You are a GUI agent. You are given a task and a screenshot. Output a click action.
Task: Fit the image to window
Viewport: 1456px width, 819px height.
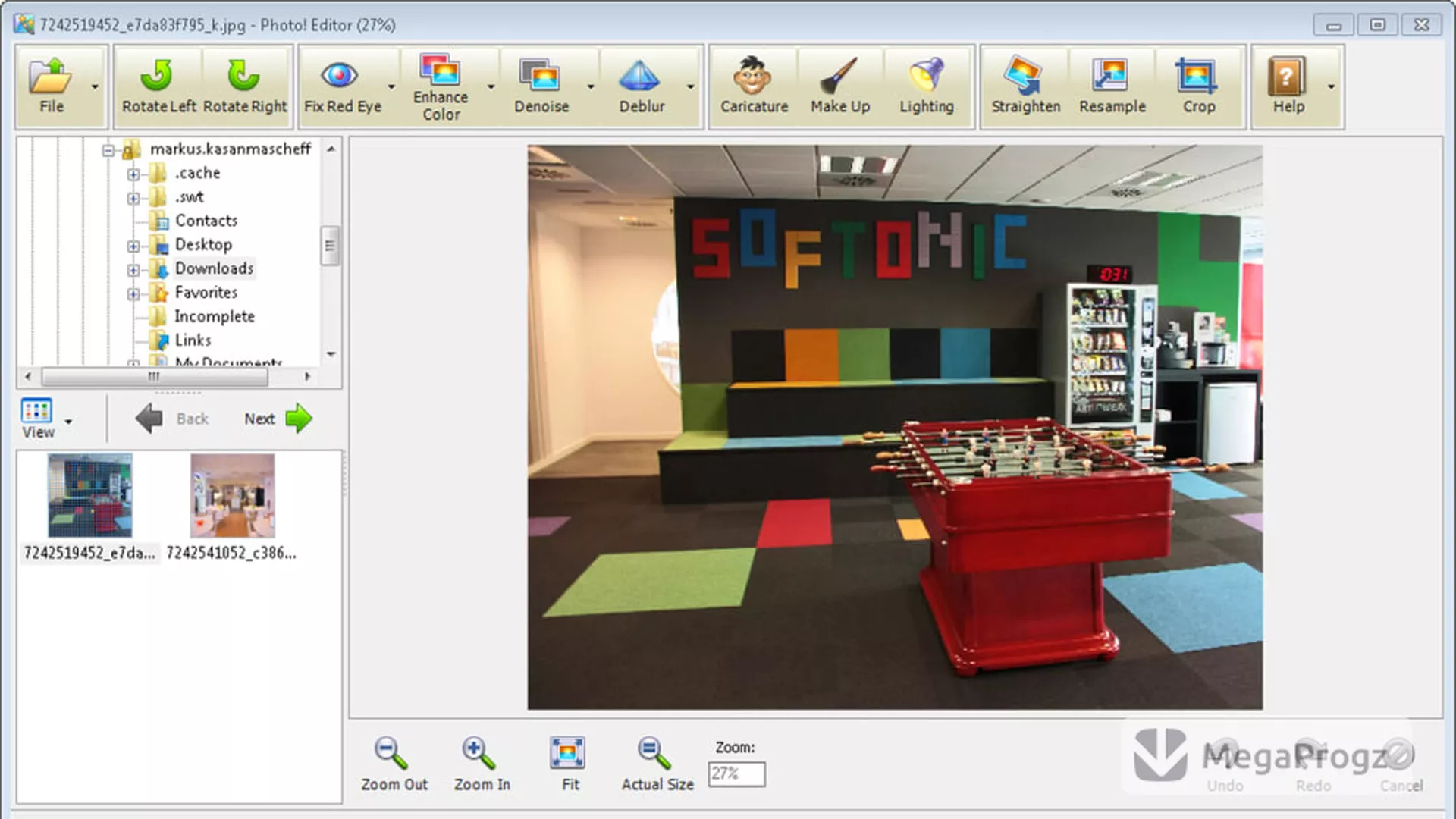570,764
